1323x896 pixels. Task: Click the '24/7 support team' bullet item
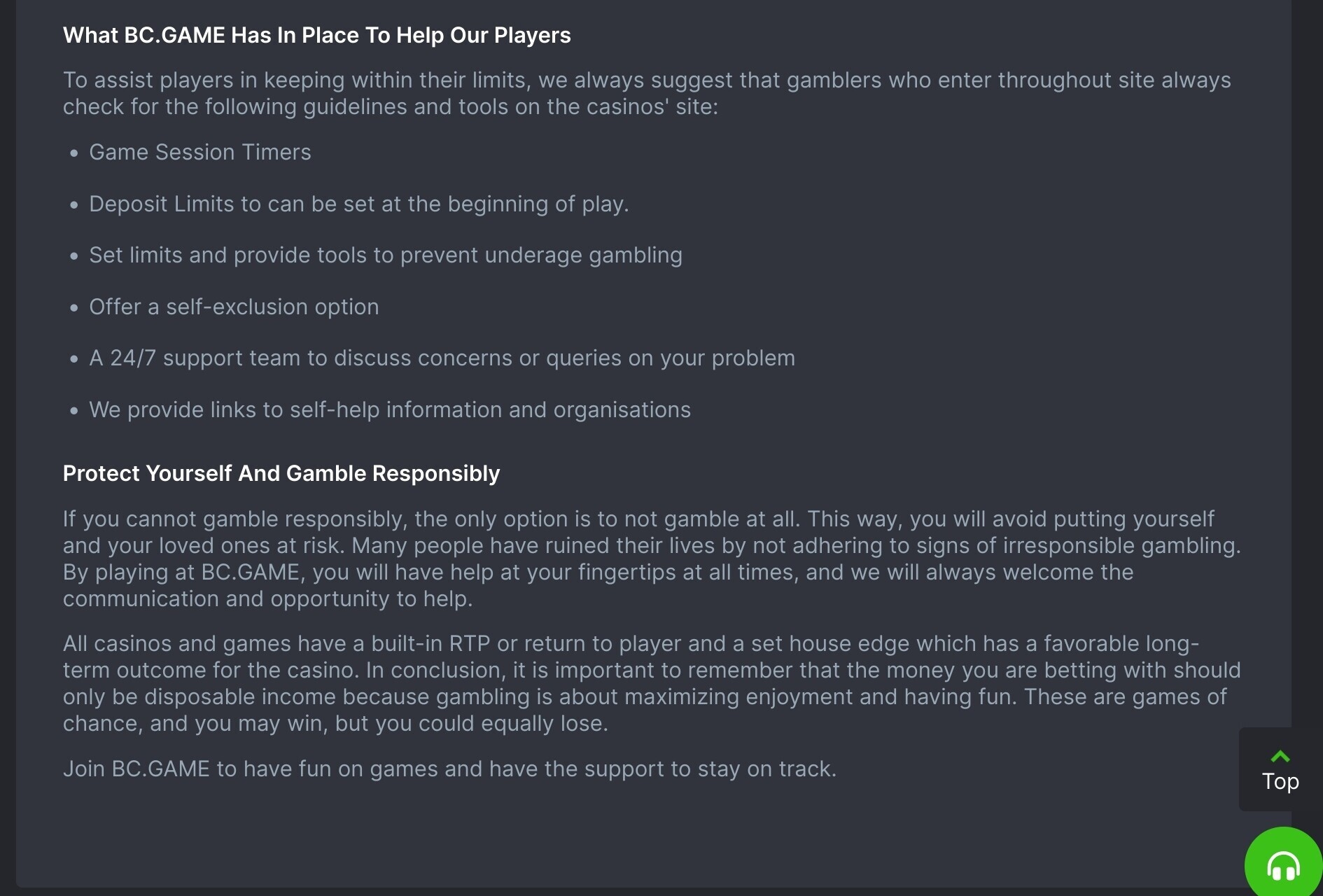click(442, 358)
